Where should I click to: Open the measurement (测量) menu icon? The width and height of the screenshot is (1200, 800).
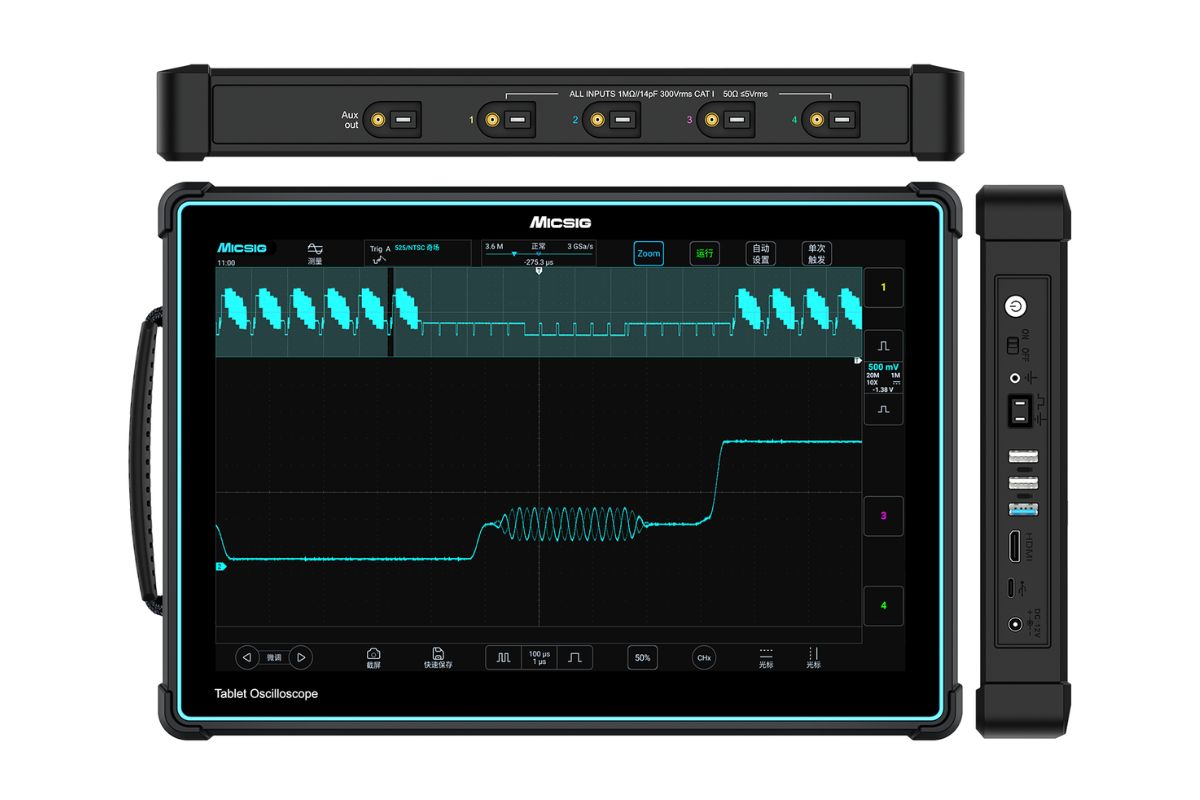[x=315, y=252]
